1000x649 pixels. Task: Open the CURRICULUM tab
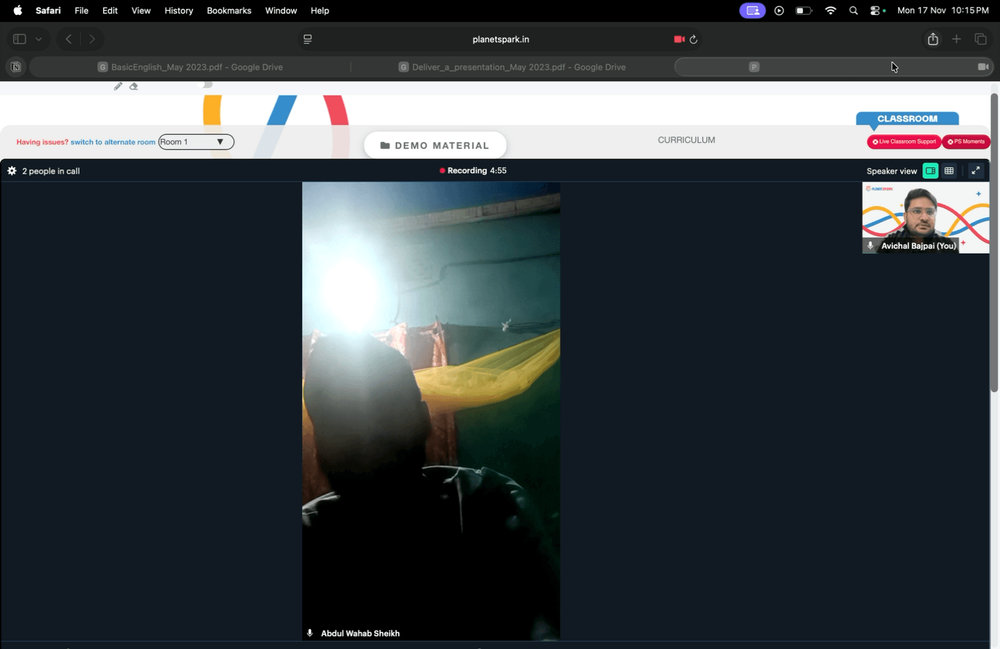click(686, 140)
